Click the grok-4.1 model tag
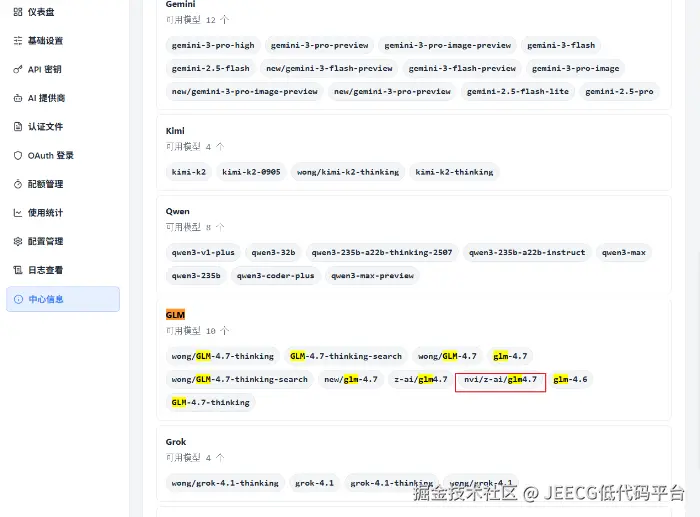This screenshot has height=517, width=700. pyautogui.click(x=314, y=483)
